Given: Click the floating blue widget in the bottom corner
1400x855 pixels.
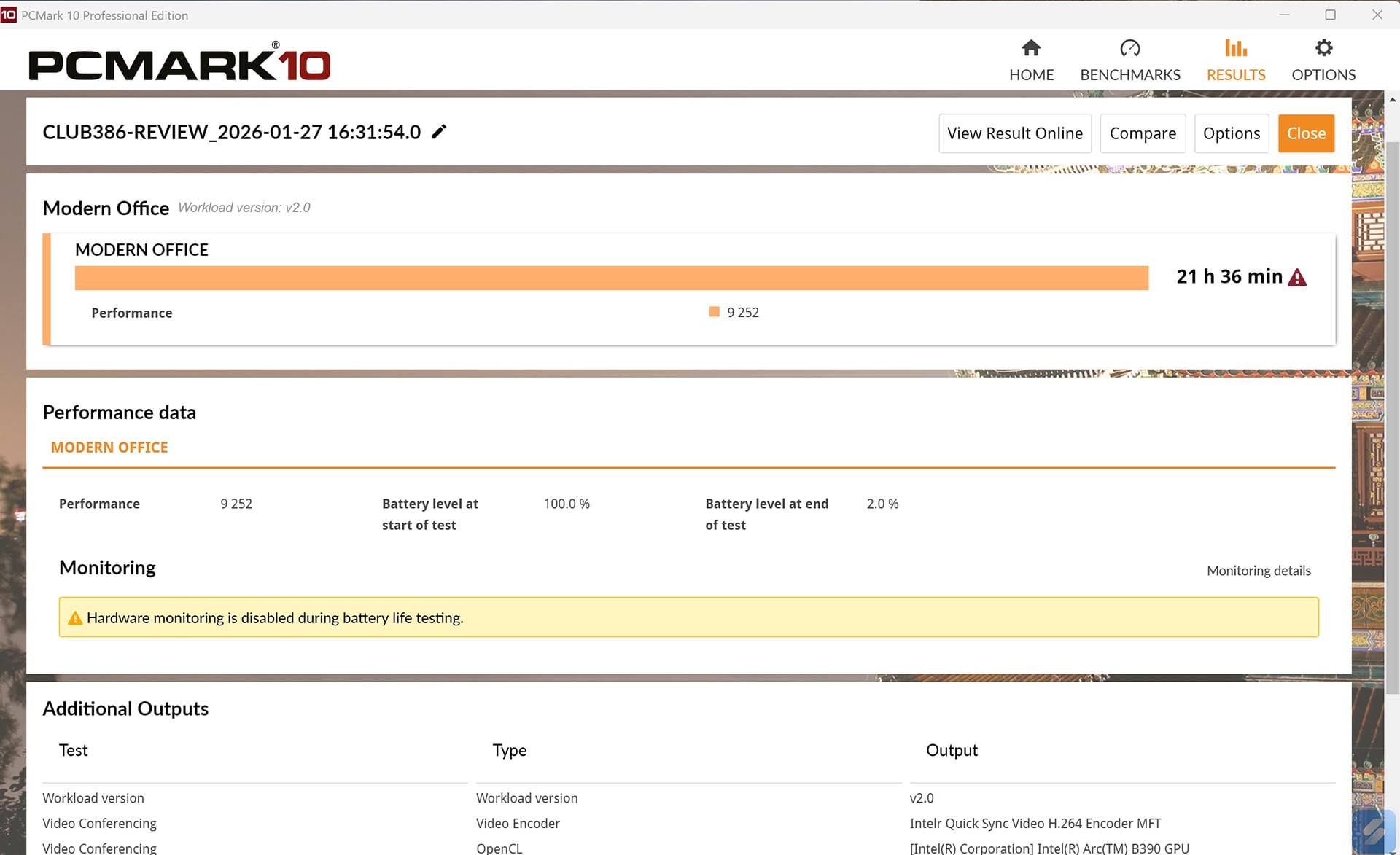Looking at the screenshot, I should click(1373, 829).
